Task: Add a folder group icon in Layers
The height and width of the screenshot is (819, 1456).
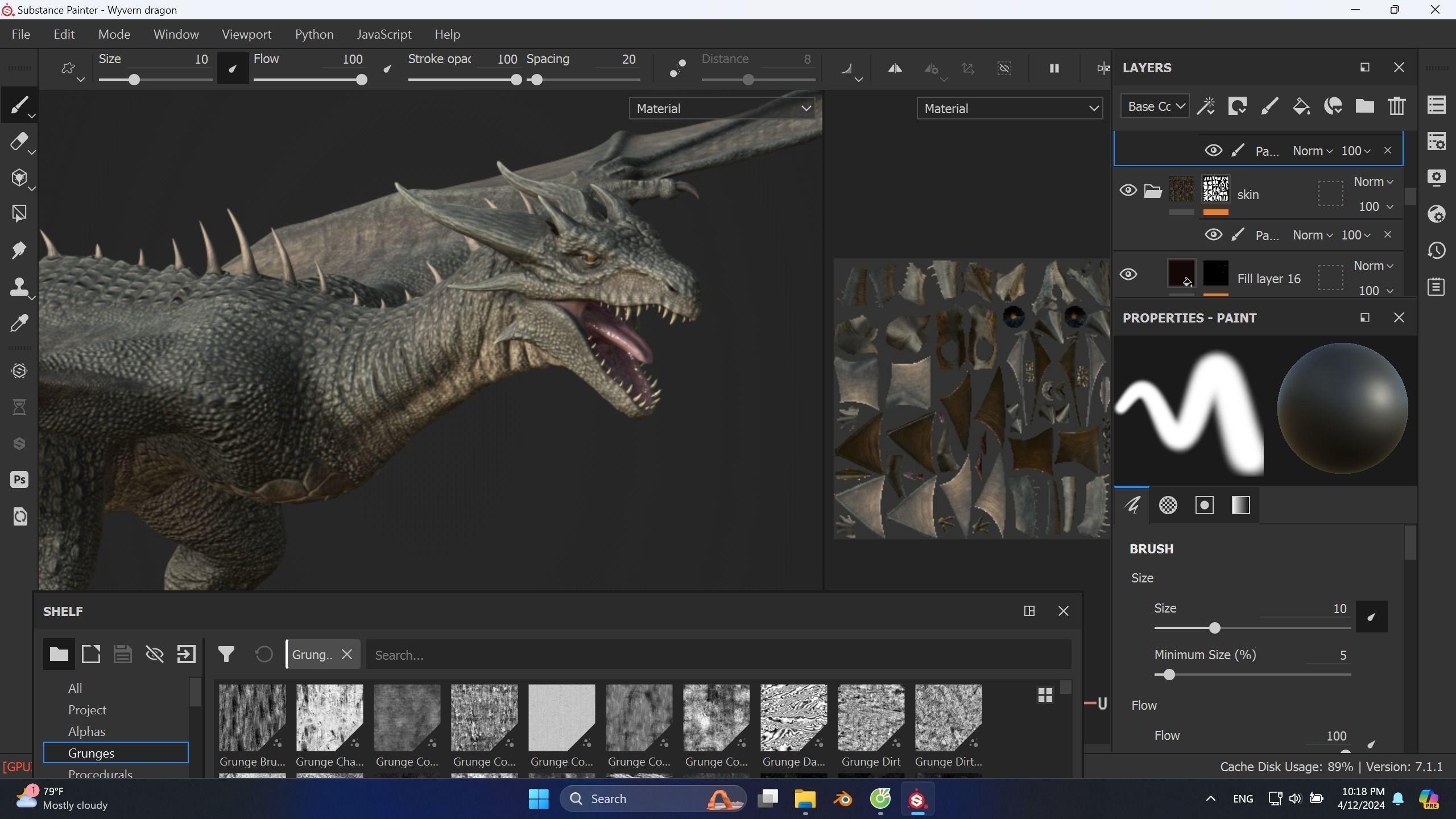Action: (1365, 106)
